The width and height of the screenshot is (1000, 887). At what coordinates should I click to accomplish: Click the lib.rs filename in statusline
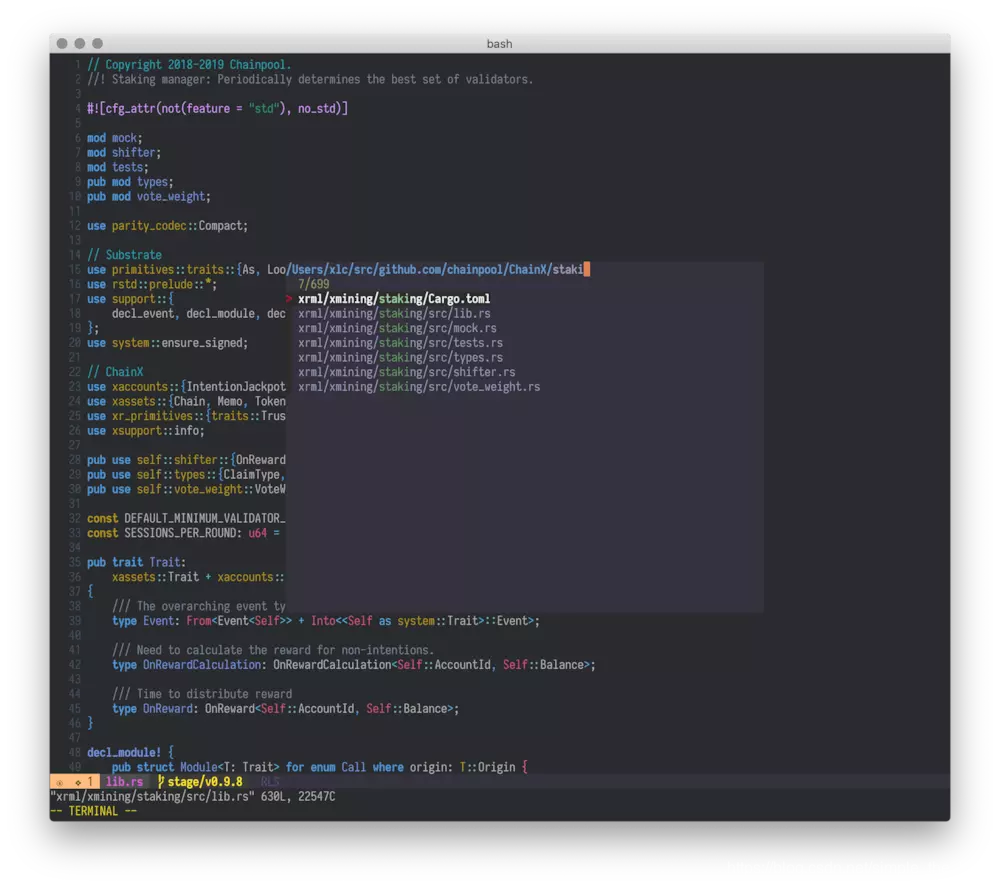pos(124,782)
